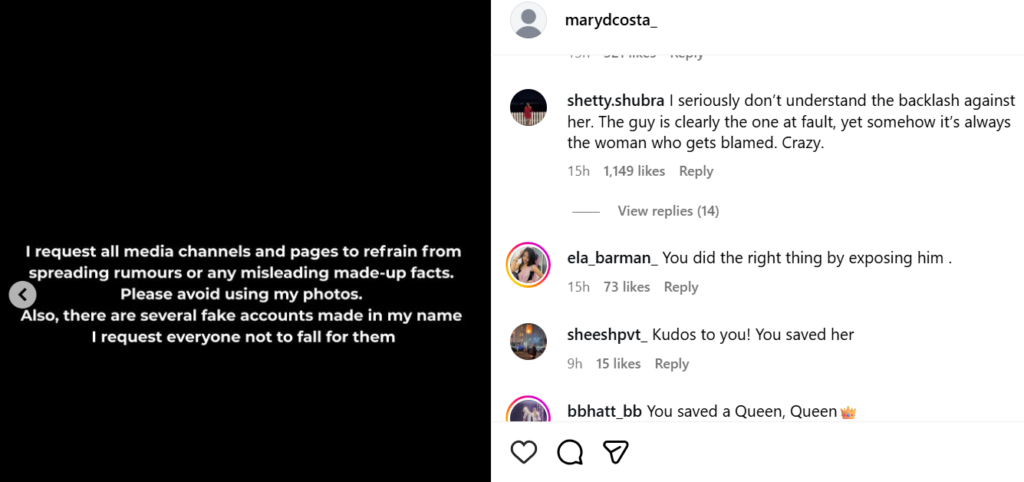This screenshot has width=1024, height=482.
Task: Reply to shetty.shubra's comment
Action: coord(696,171)
